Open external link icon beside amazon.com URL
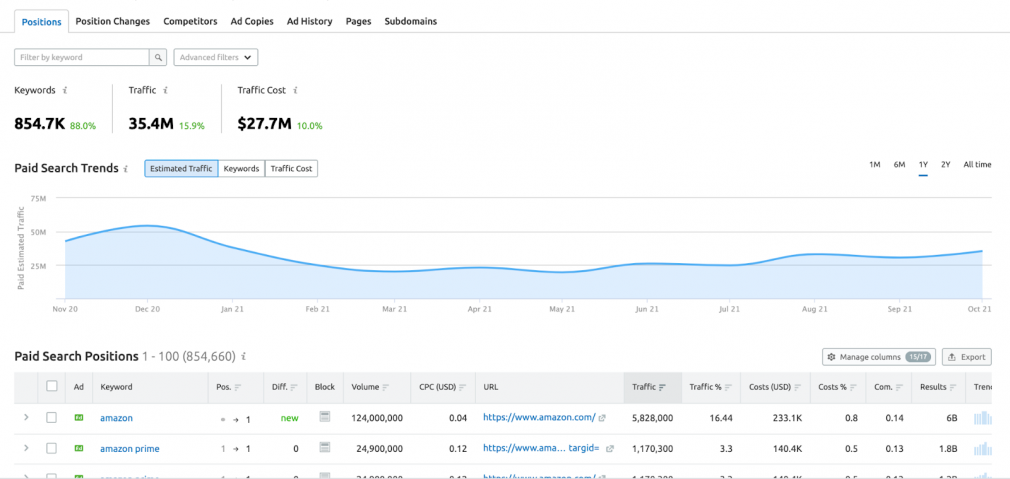The image size is (1010, 479). coord(602,418)
